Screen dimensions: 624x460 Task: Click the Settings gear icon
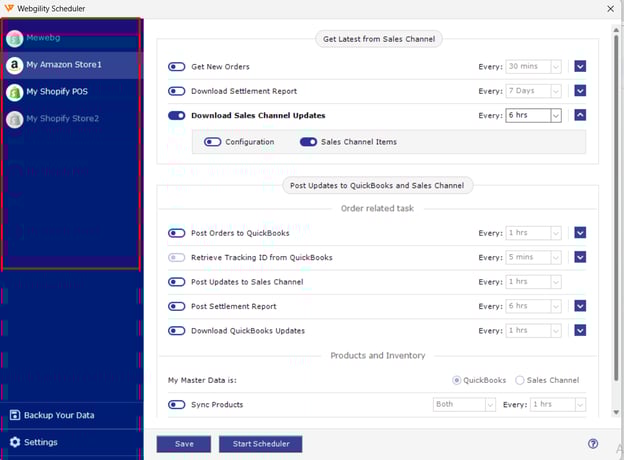pyautogui.click(x=15, y=442)
